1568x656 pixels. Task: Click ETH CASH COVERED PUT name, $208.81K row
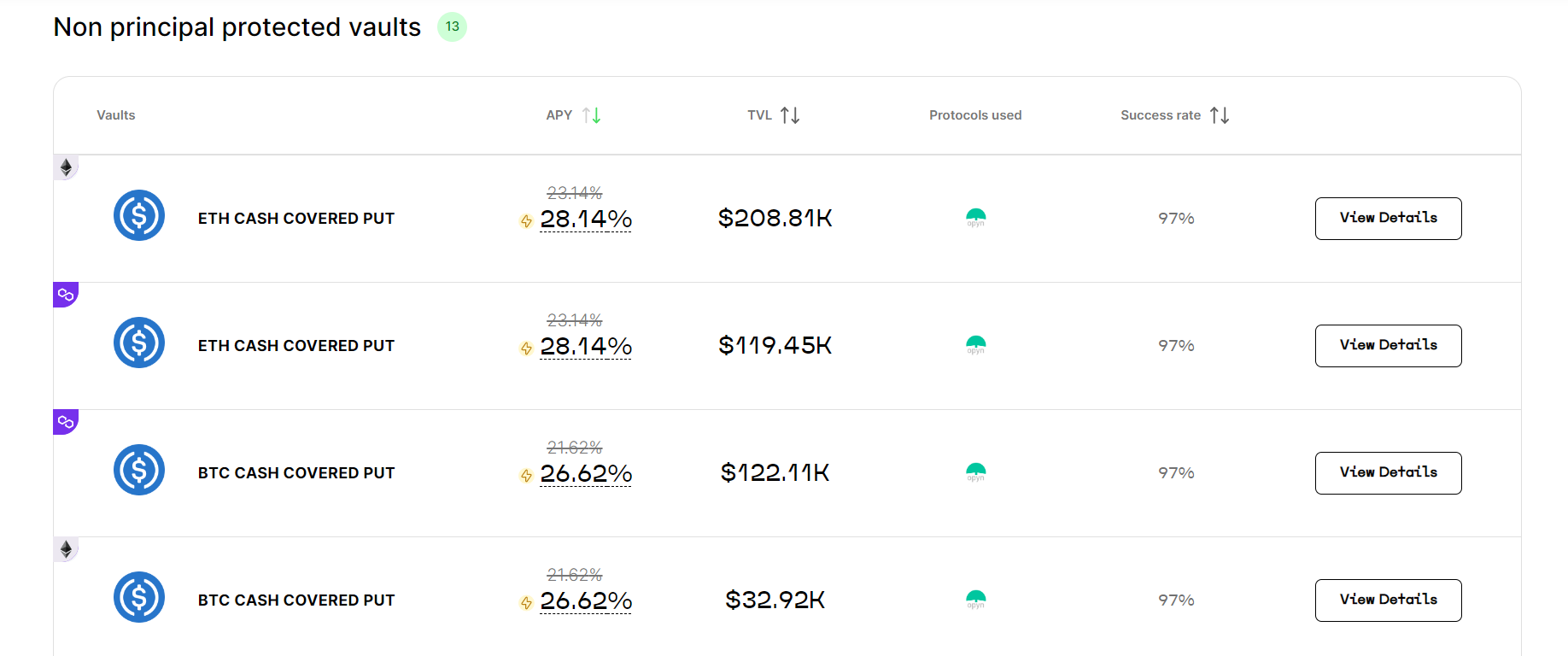tap(296, 219)
